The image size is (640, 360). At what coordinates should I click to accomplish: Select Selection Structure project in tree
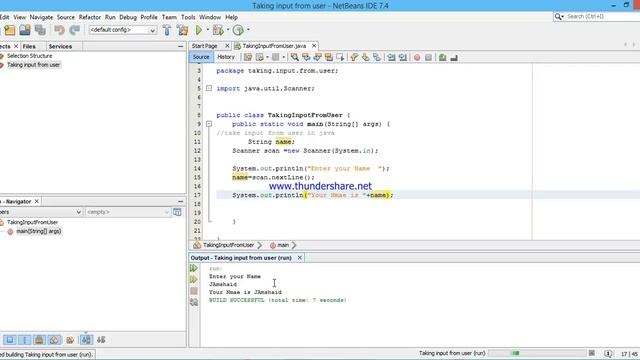(x=29, y=56)
